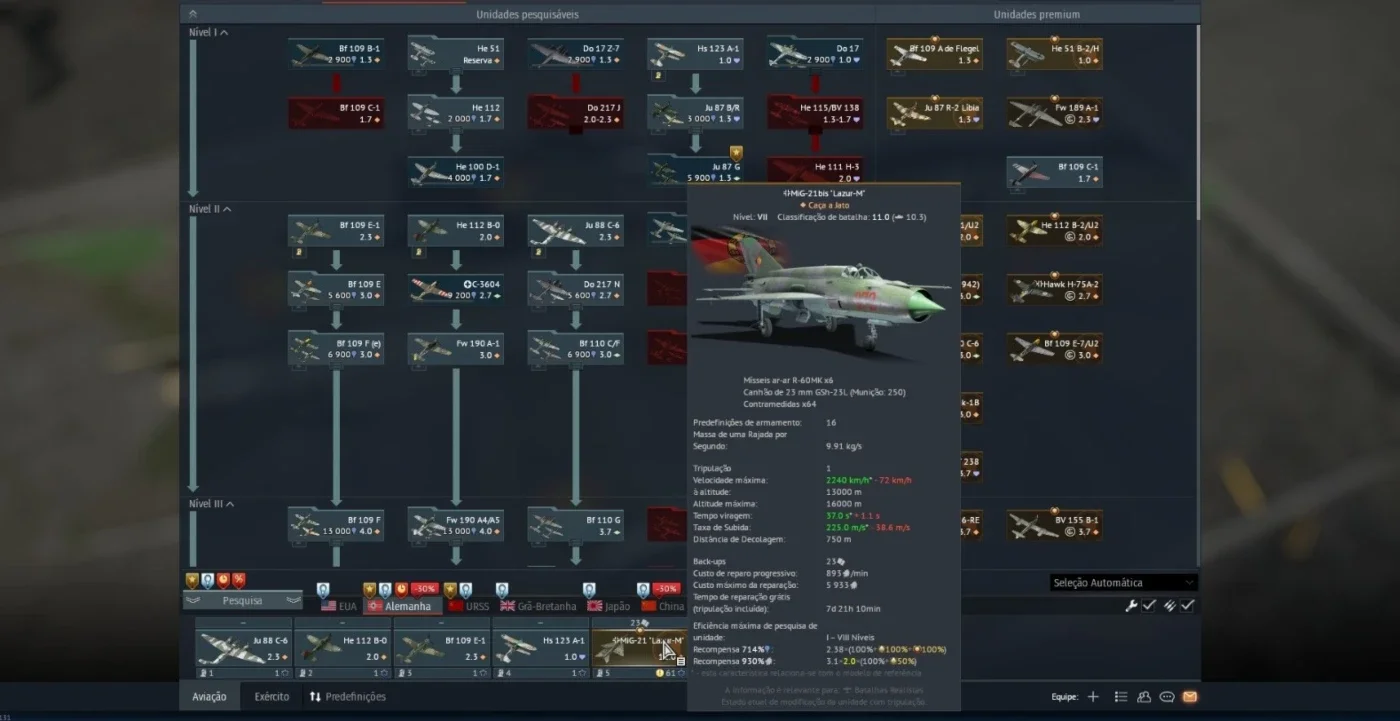This screenshot has height=721, width=1400.
Task: Click the -30% discount tag above Alemanha
Action: pos(424,590)
